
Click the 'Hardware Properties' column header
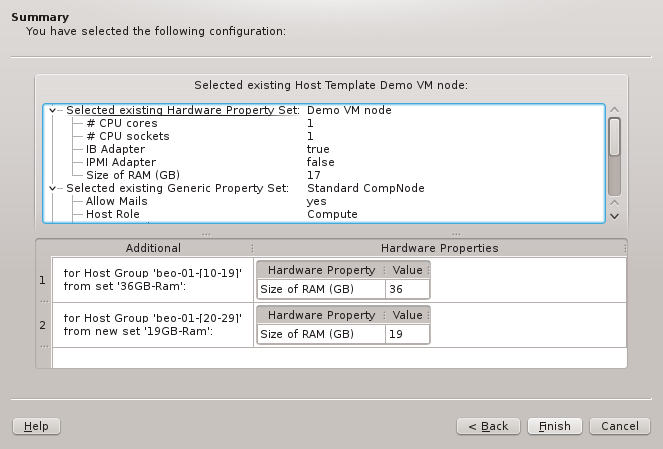coord(439,248)
